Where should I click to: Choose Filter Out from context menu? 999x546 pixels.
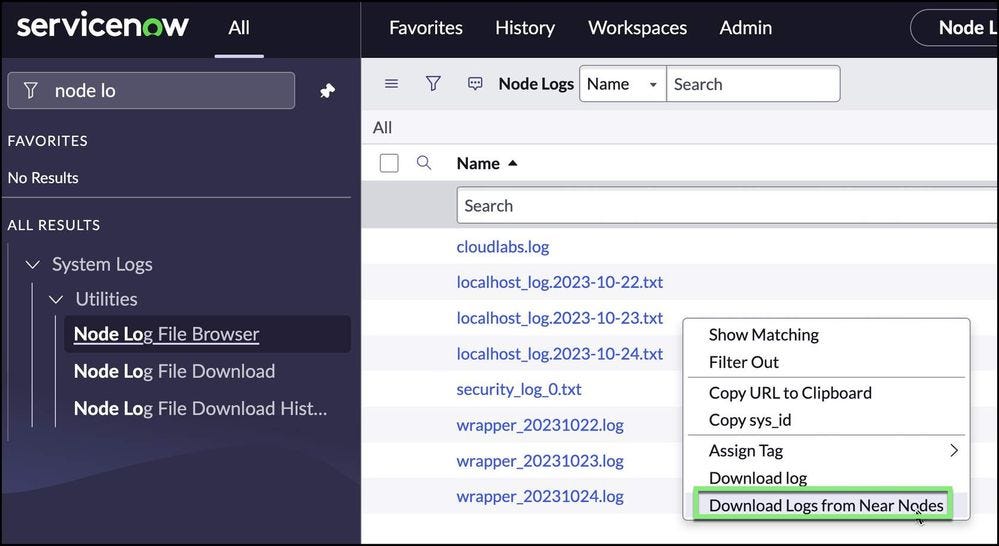click(x=744, y=363)
